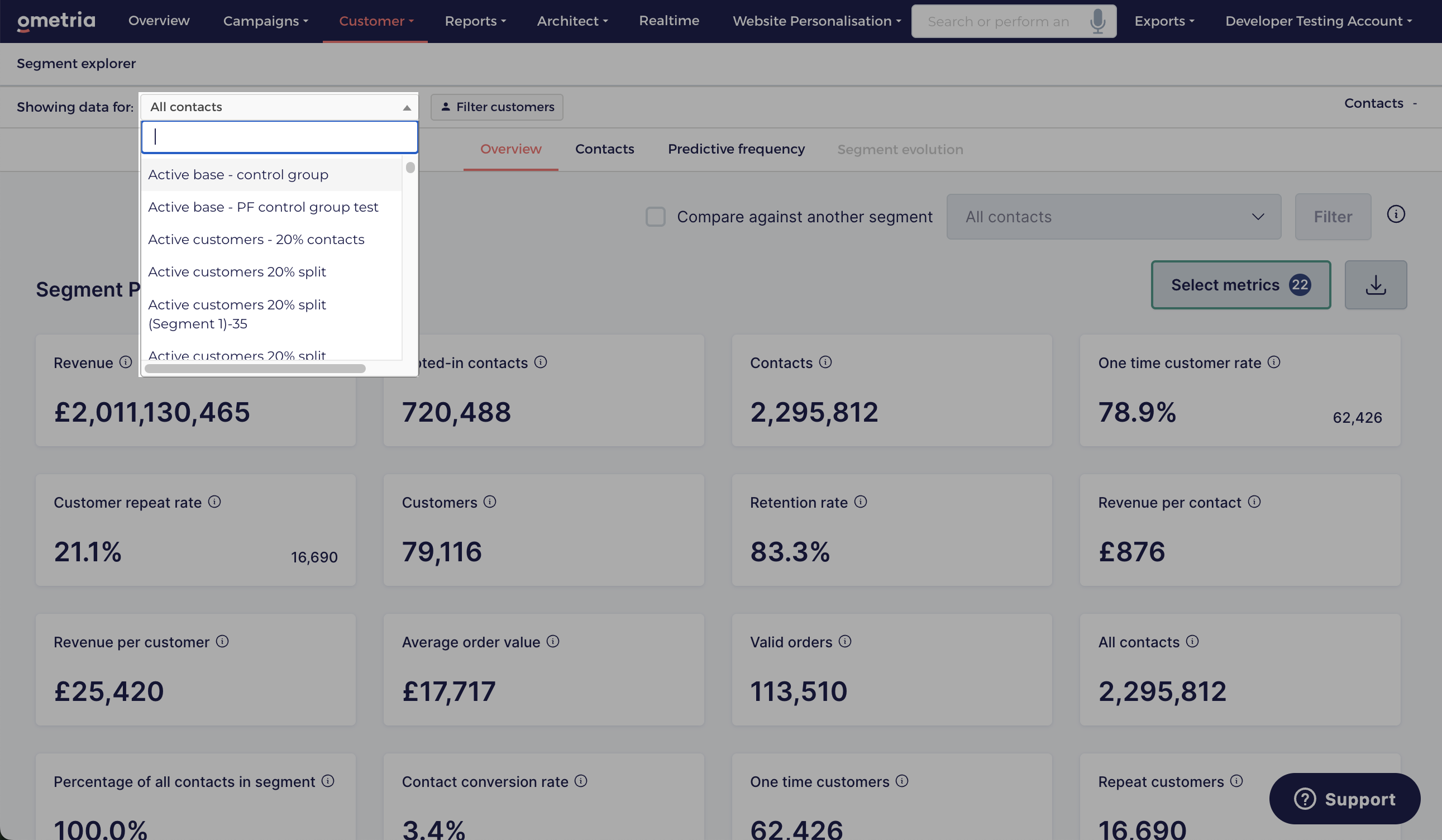Open the Developer Testing Account menu

coord(1318,21)
